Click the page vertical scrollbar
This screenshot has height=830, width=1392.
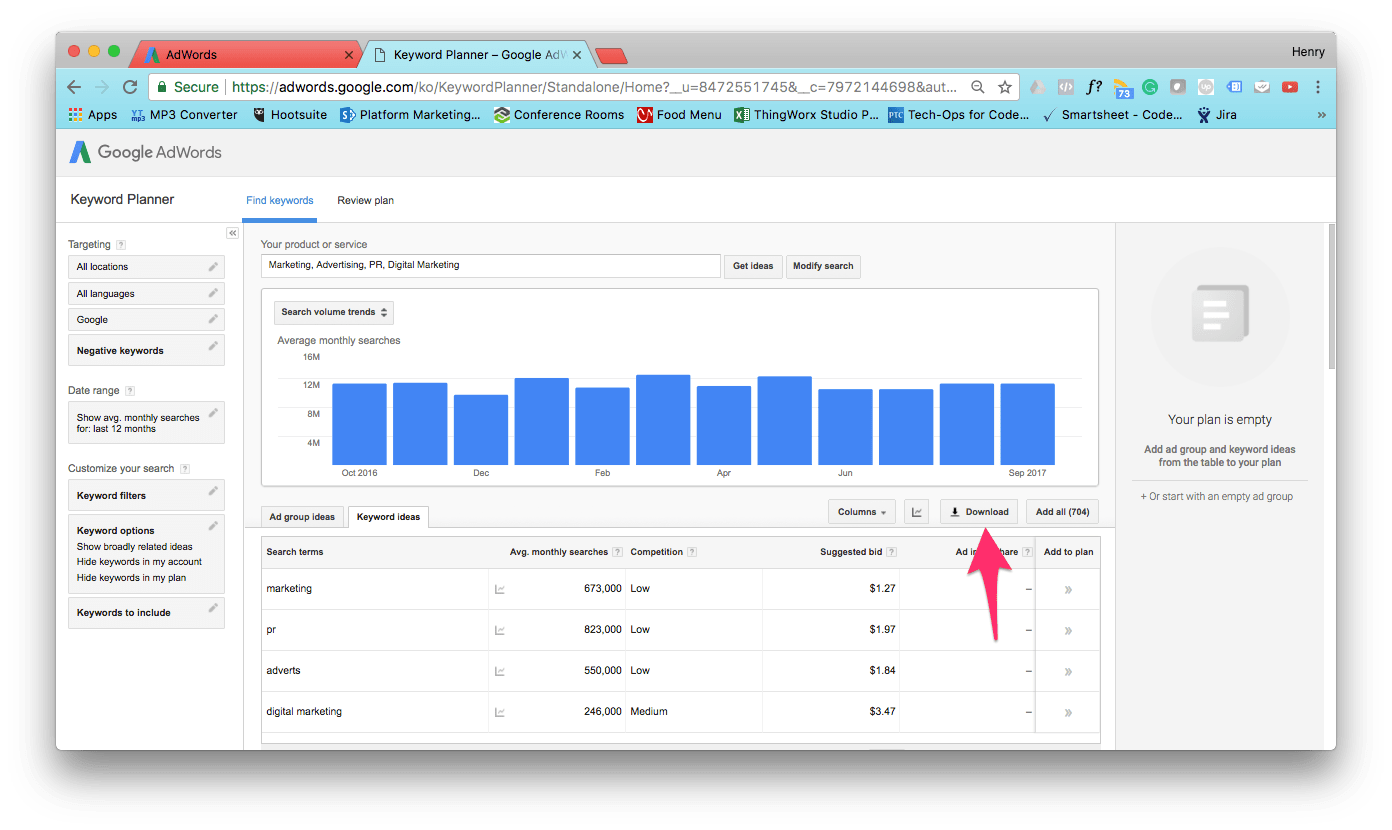coord(1330,296)
